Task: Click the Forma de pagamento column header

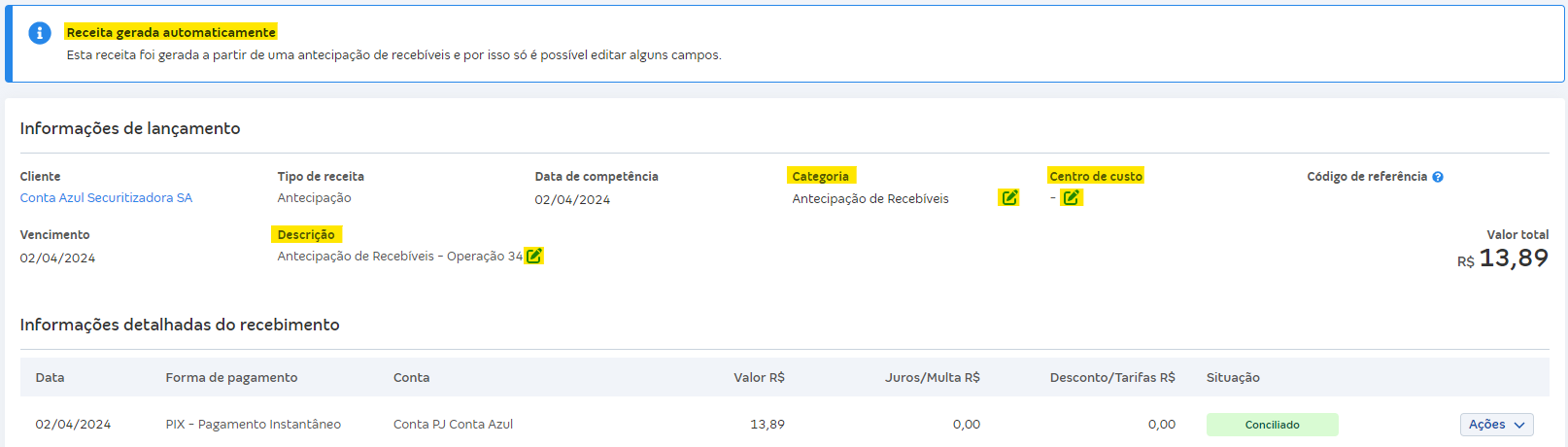Action: 231,378
